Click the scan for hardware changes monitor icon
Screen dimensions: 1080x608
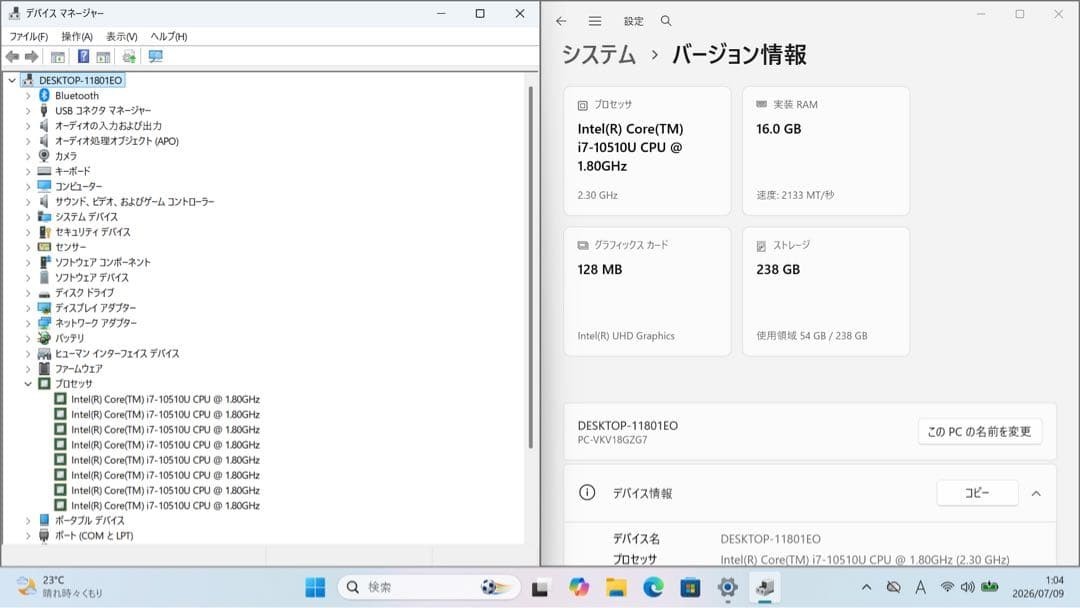point(156,56)
